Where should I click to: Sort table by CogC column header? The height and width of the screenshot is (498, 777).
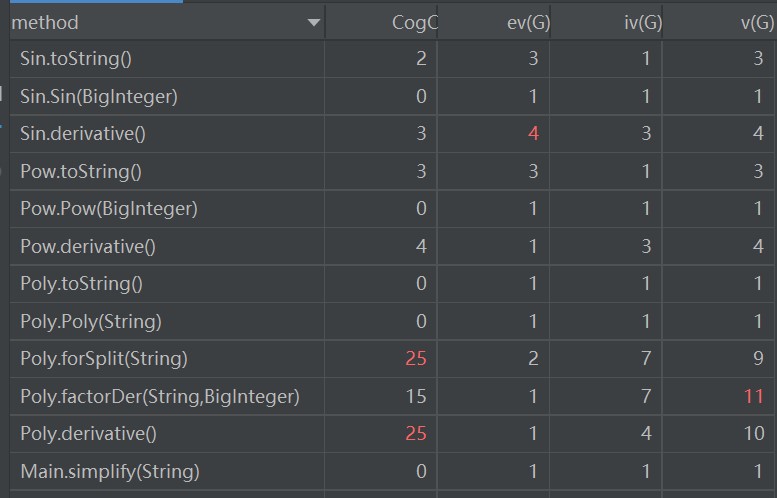click(x=414, y=22)
